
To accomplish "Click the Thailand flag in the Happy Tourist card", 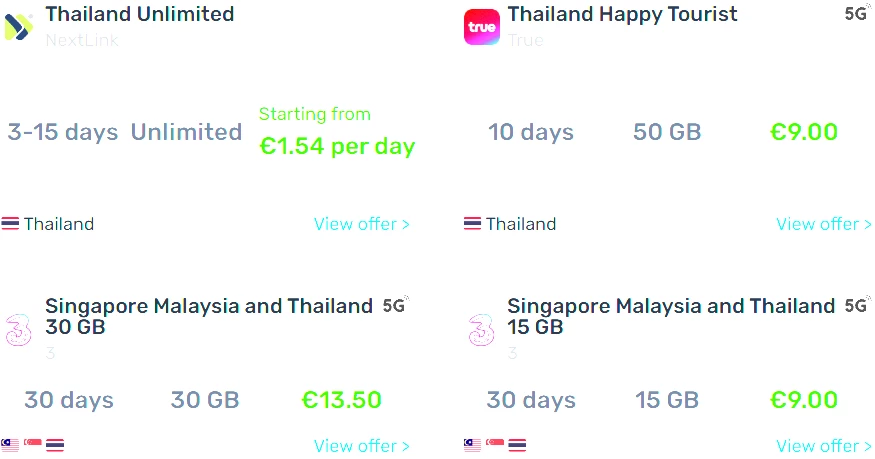I will (472, 224).
